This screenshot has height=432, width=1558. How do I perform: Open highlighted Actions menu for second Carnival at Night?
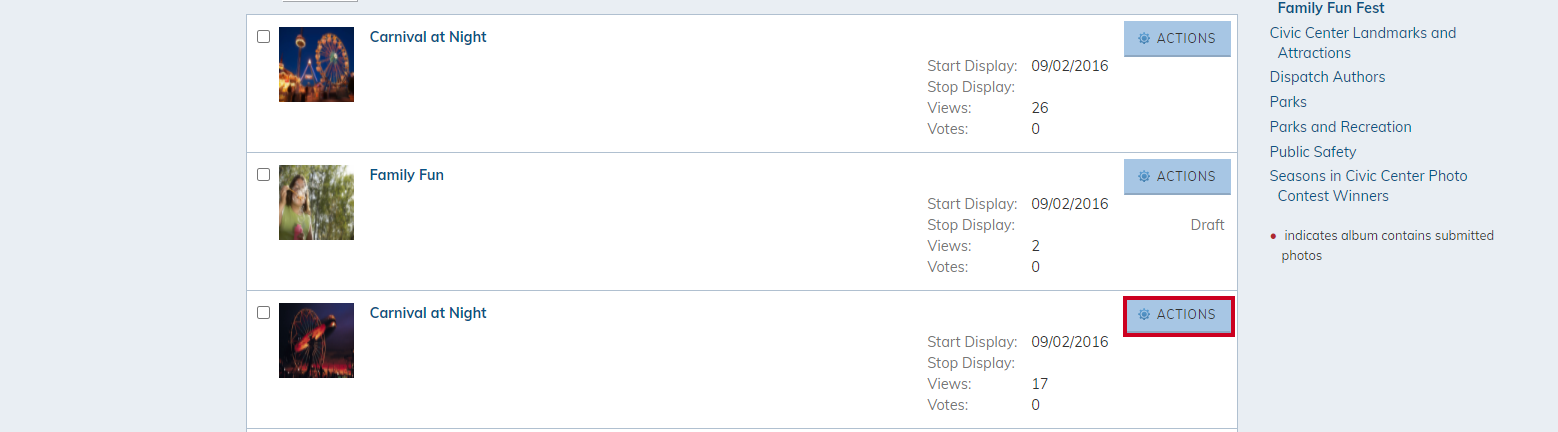pos(1179,315)
